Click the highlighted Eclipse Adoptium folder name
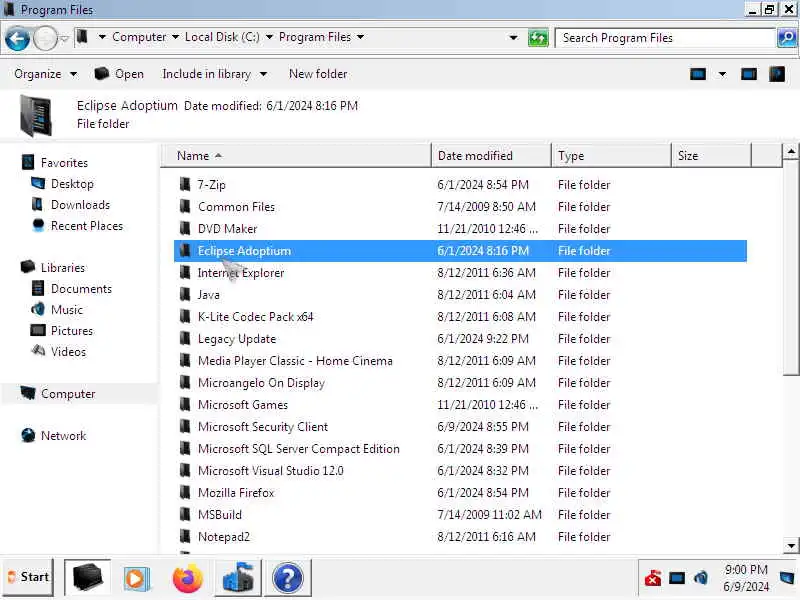This screenshot has width=800, height=600. [x=244, y=251]
